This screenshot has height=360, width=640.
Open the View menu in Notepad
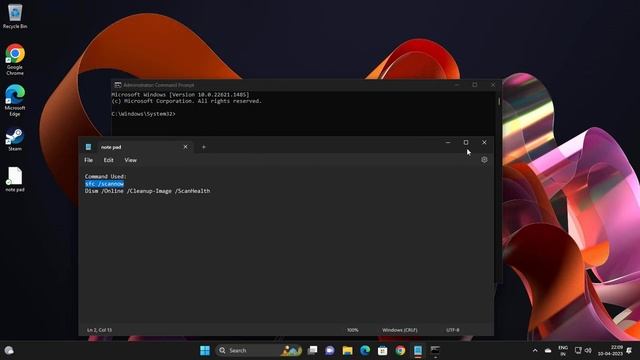[x=131, y=160]
